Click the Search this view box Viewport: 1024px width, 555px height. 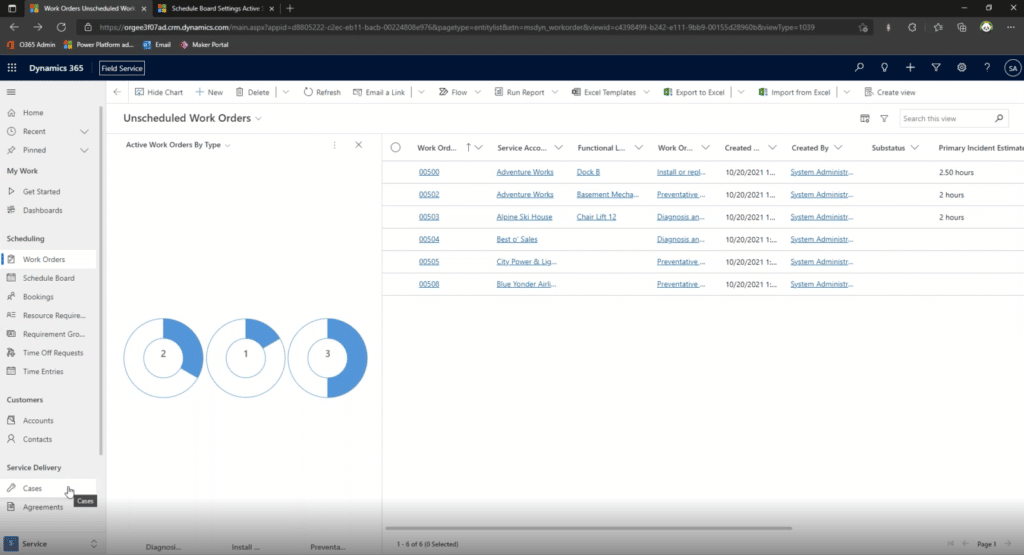pos(945,119)
